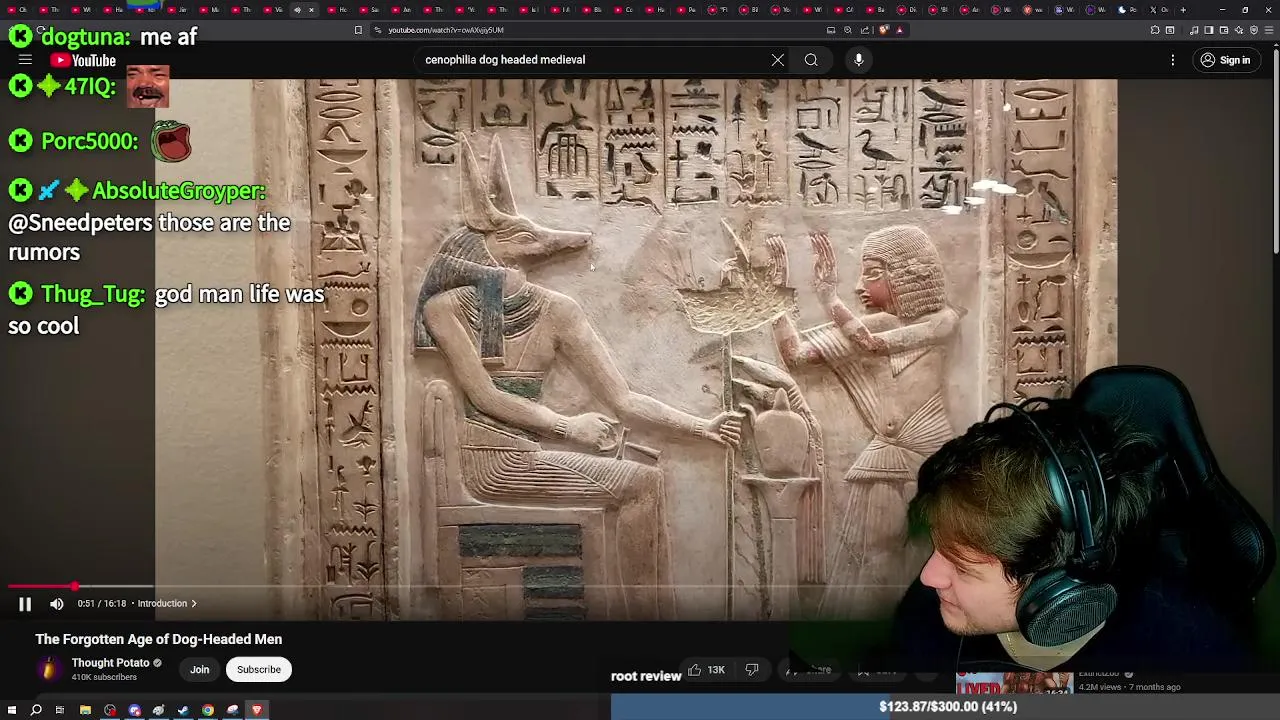Open recommended video thumbnail near bottom right
1280x720 pixels.
tap(1015, 684)
